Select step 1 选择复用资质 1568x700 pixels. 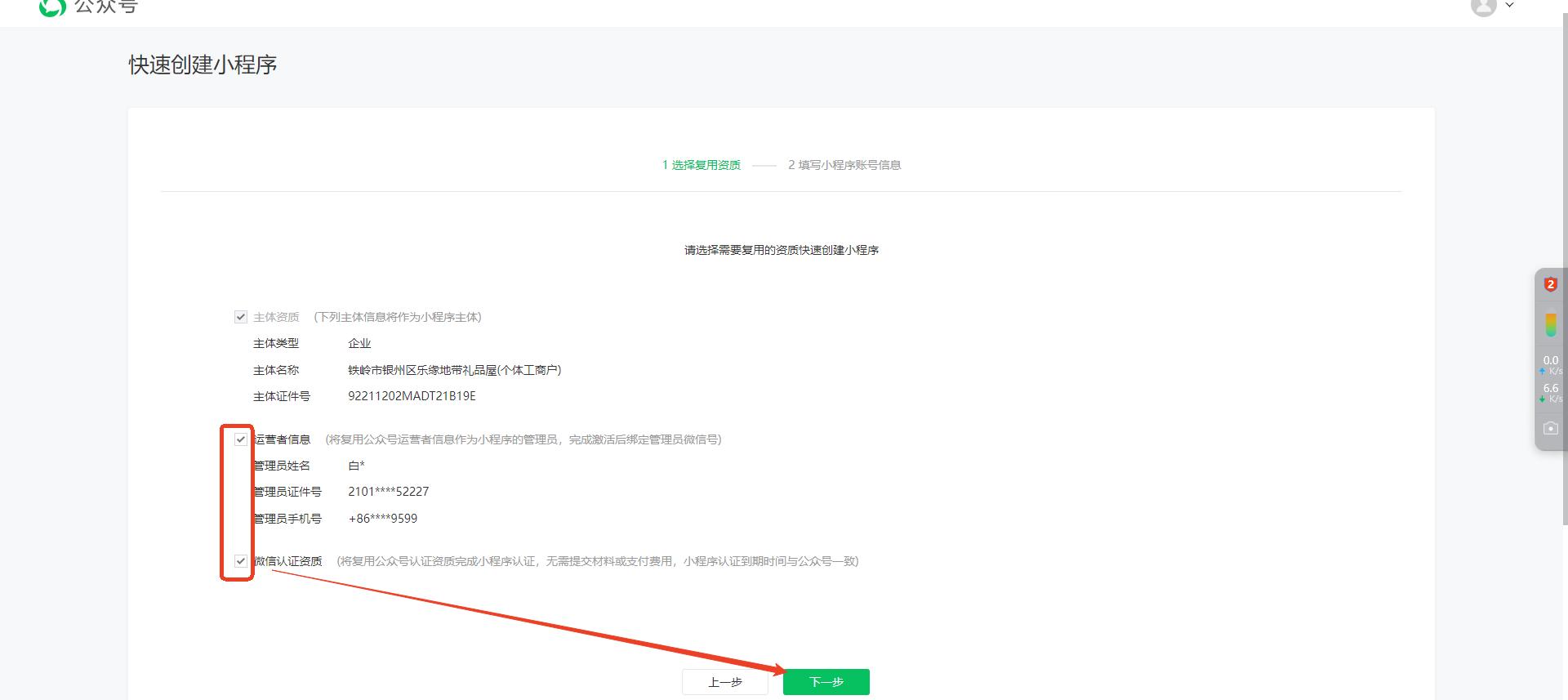point(702,165)
